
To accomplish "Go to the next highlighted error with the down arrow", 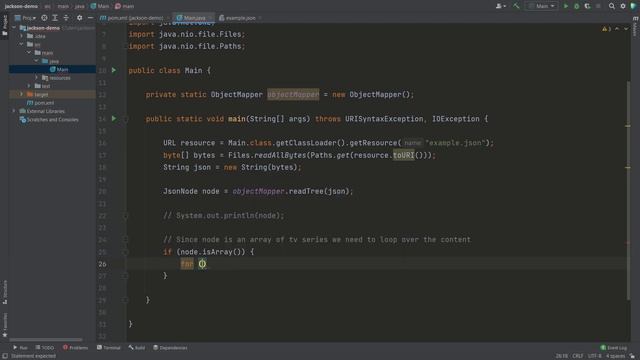I will [626, 29].
